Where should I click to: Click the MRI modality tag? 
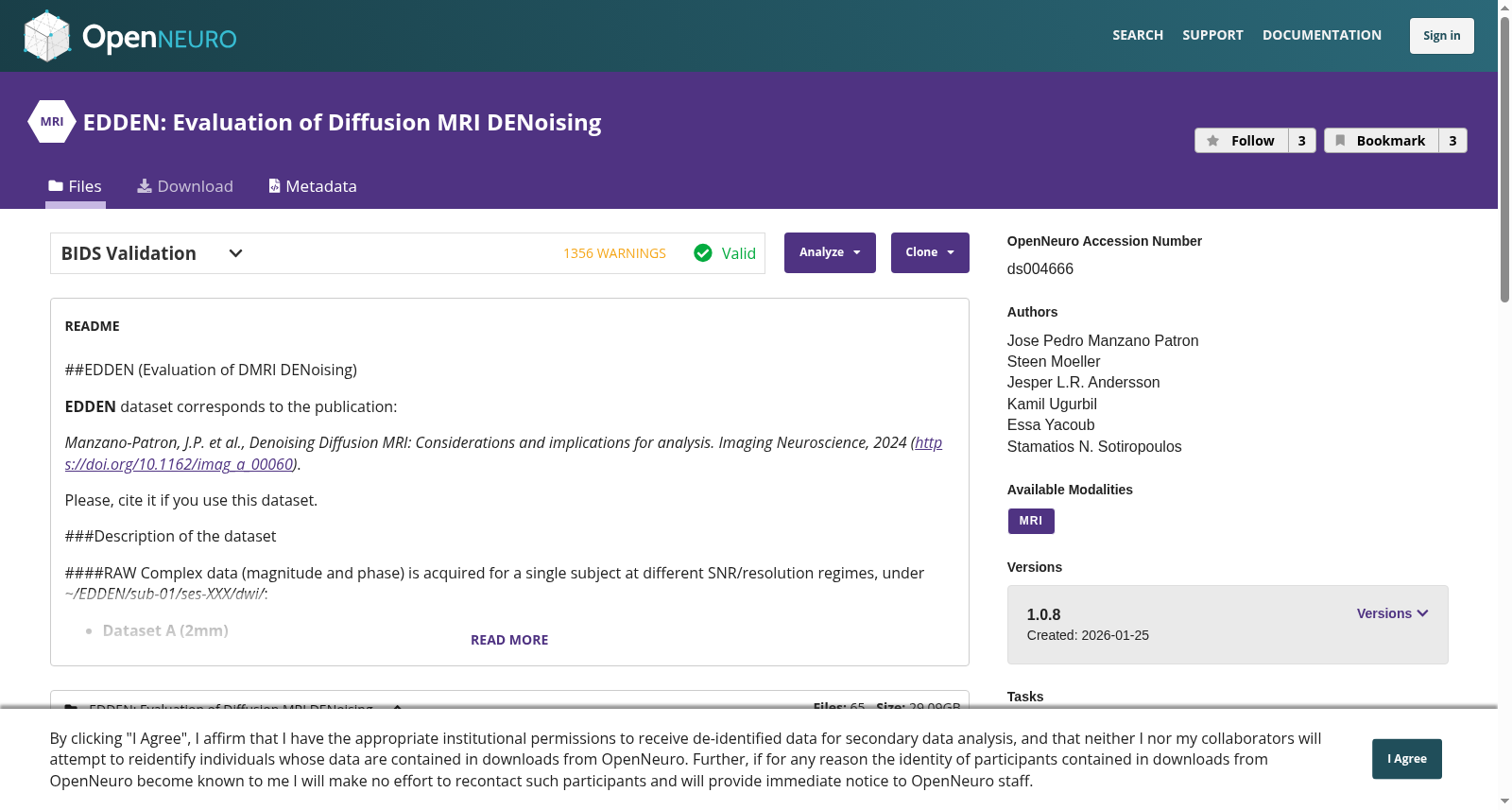coord(1031,521)
